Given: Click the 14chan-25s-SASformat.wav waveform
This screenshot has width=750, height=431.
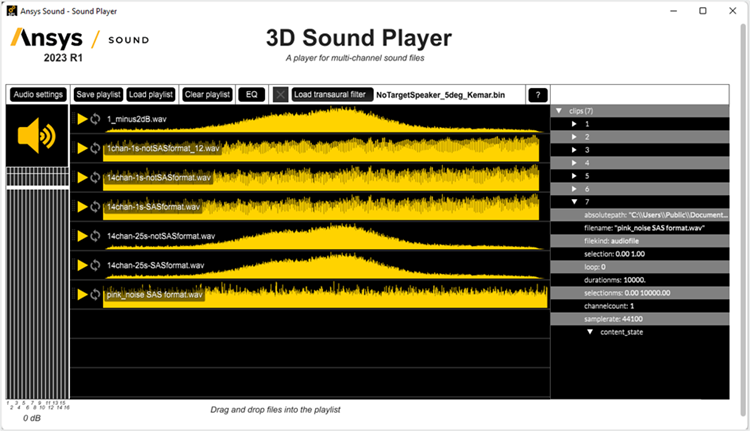Looking at the screenshot, I should click(324, 265).
